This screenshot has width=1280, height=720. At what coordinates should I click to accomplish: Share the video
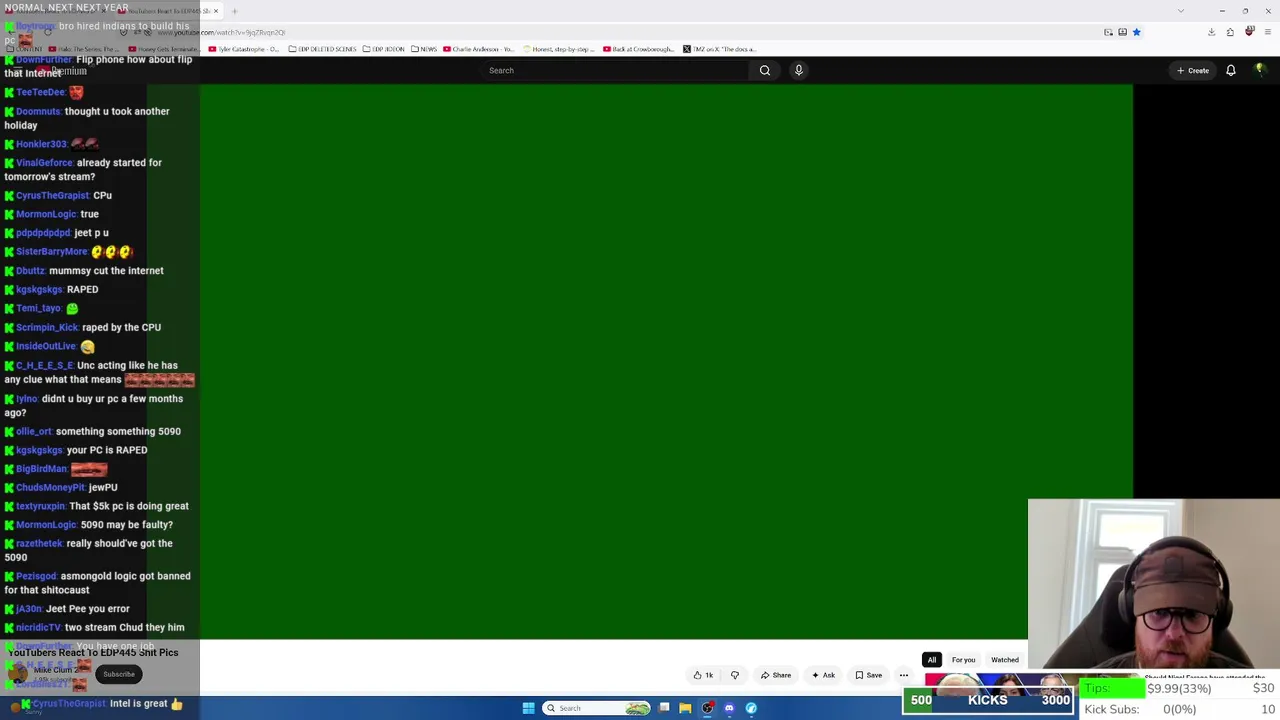click(x=776, y=675)
